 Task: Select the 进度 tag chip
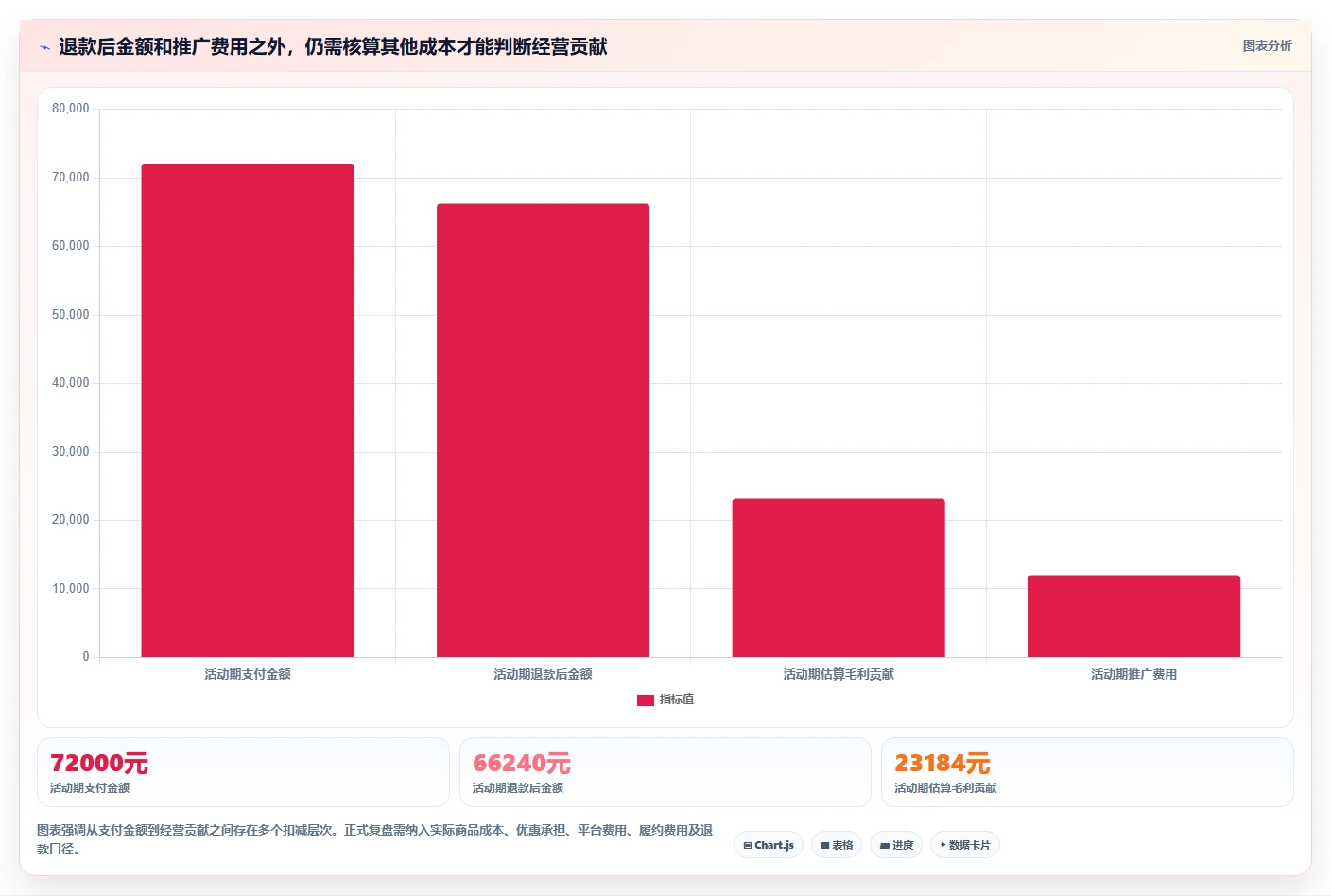(896, 845)
